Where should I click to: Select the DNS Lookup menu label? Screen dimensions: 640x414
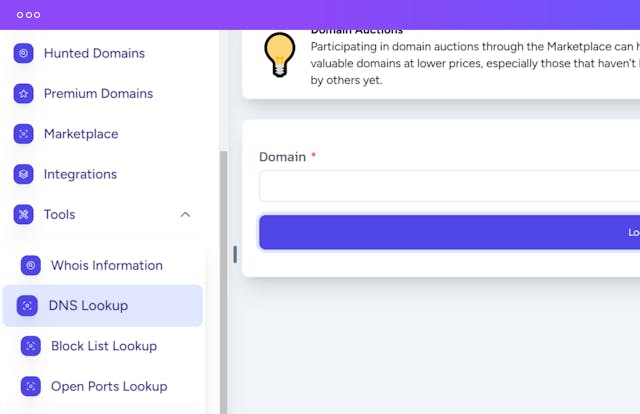click(x=88, y=305)
